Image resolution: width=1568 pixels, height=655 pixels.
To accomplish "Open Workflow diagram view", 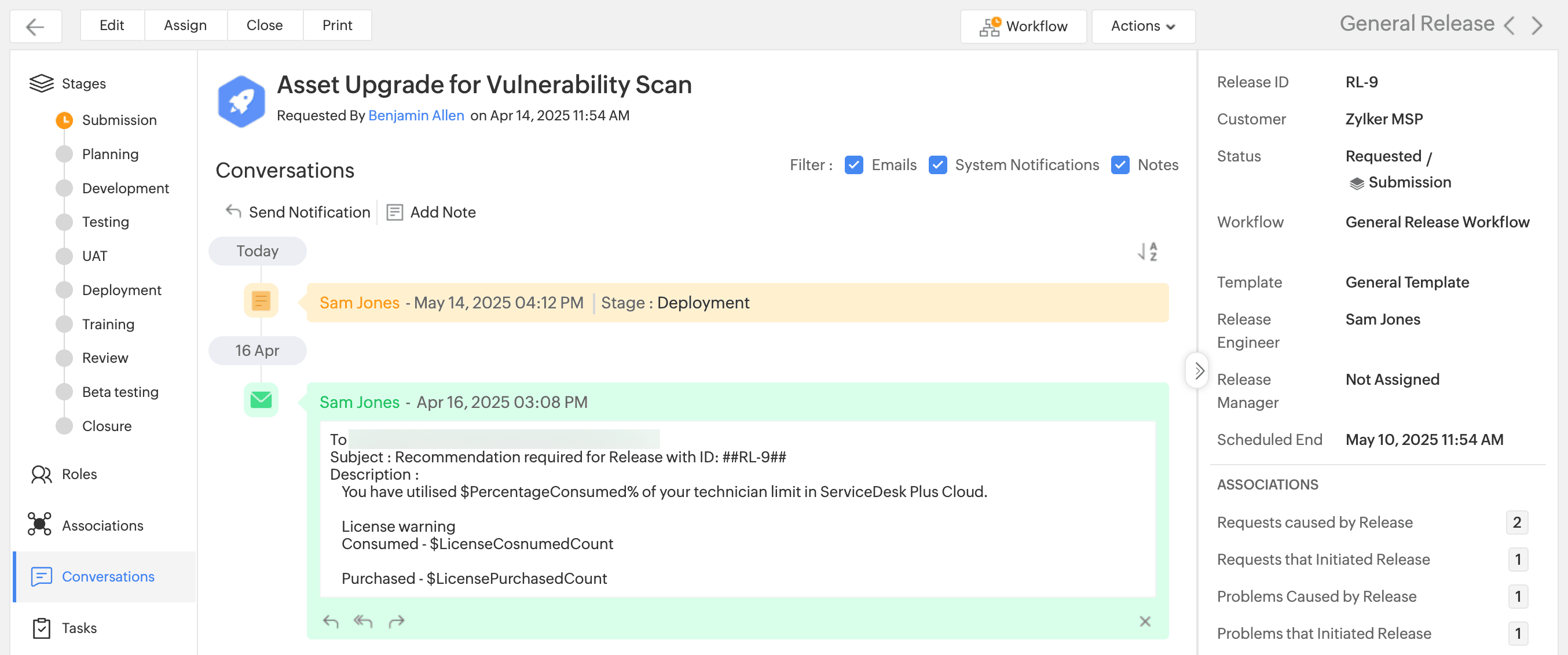I will click(x=1023, y=26).
